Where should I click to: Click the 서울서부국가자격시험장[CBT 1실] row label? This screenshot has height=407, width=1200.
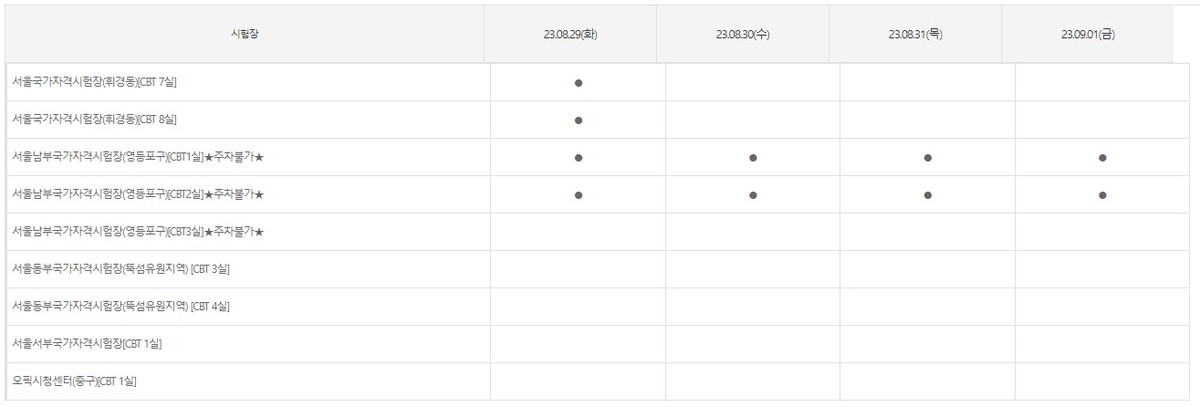tap(87, 344)
